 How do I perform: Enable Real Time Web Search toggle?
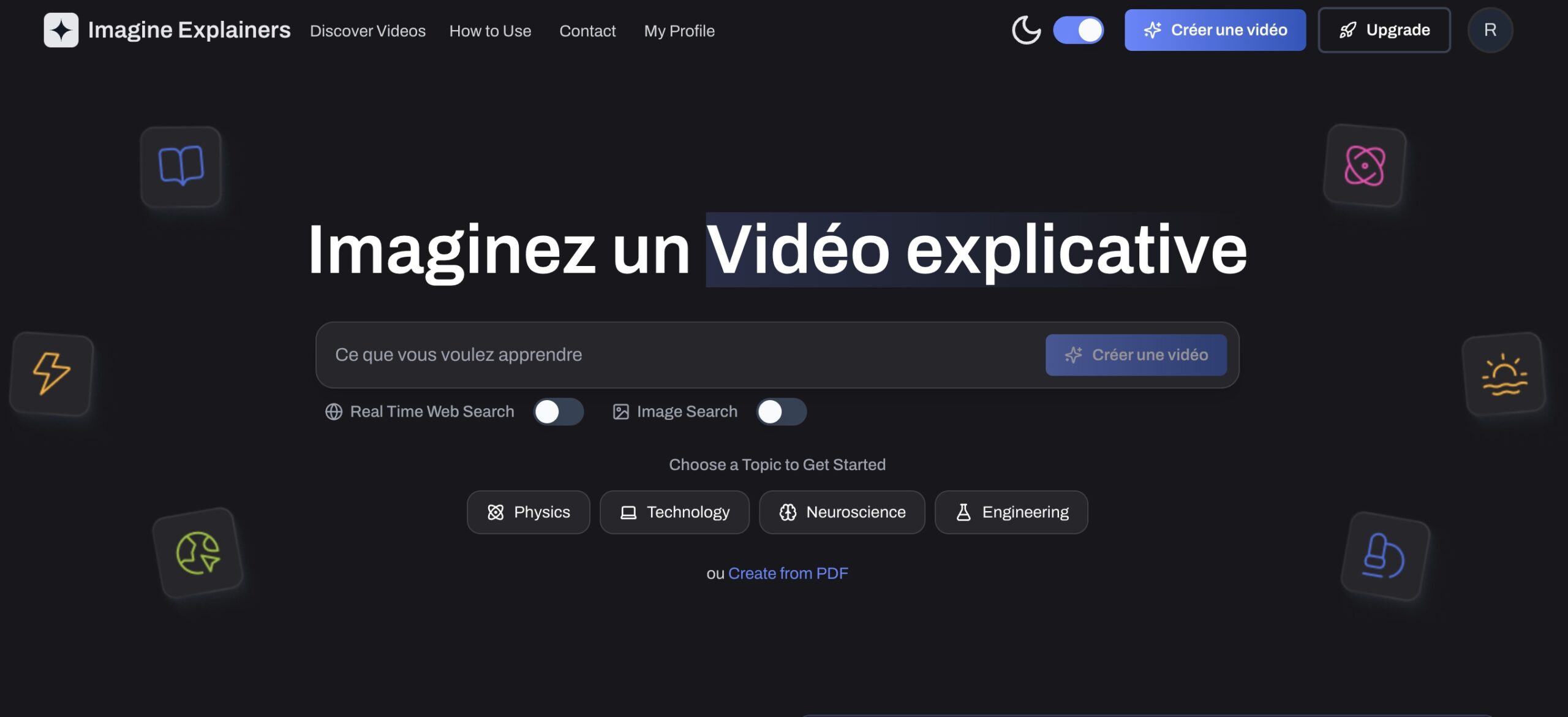tap(558, 412)
